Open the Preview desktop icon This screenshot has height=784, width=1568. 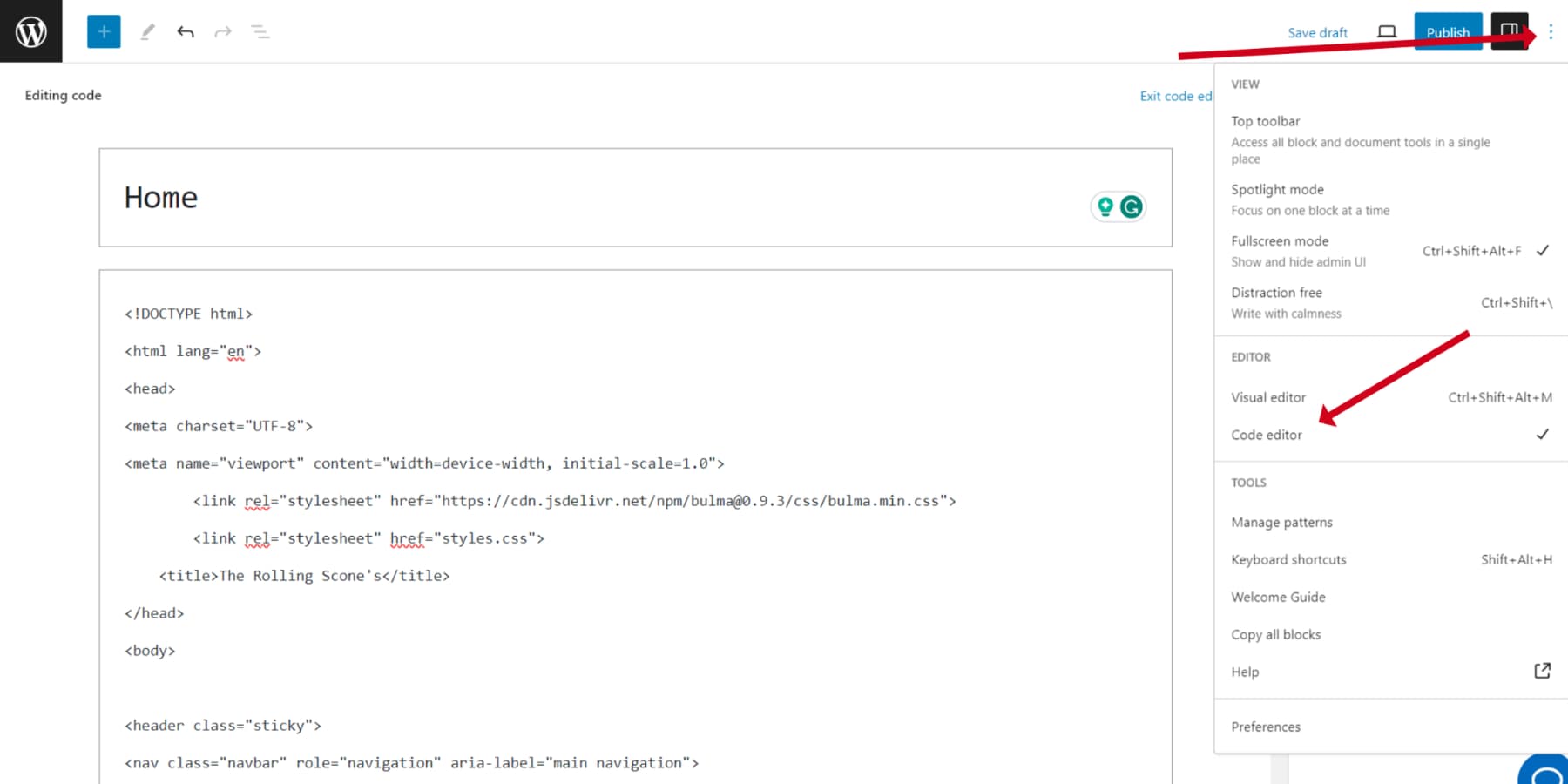[x=1385, y=31]
